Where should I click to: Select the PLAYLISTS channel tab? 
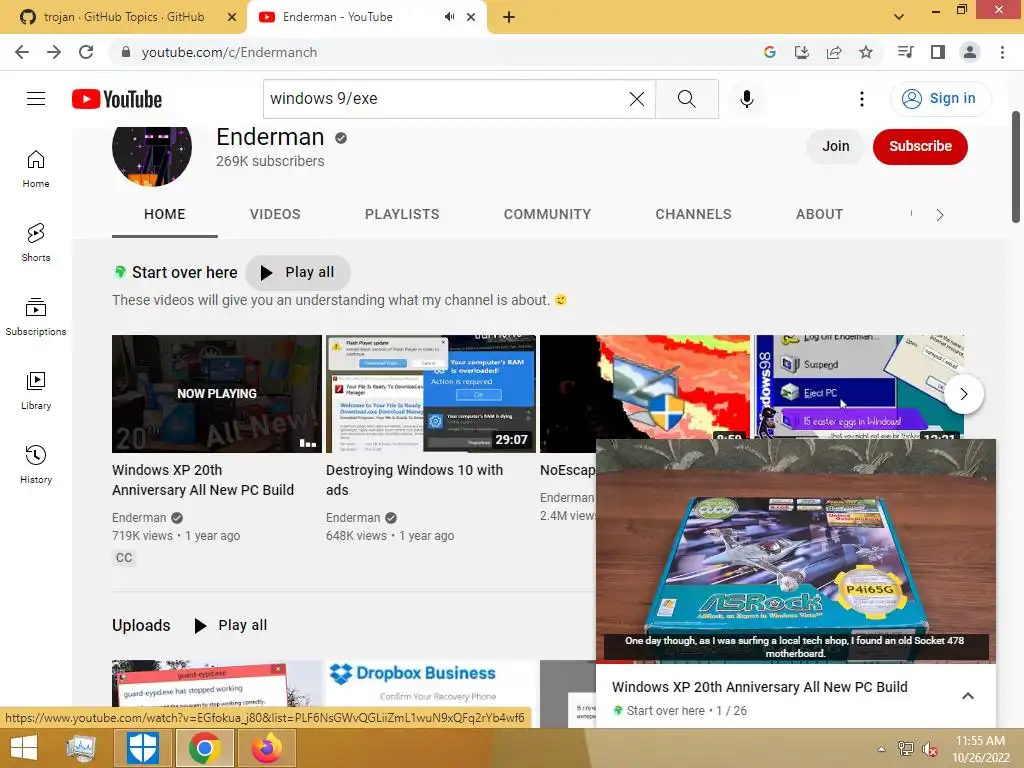pyautogui.click(x=402, y=214)
